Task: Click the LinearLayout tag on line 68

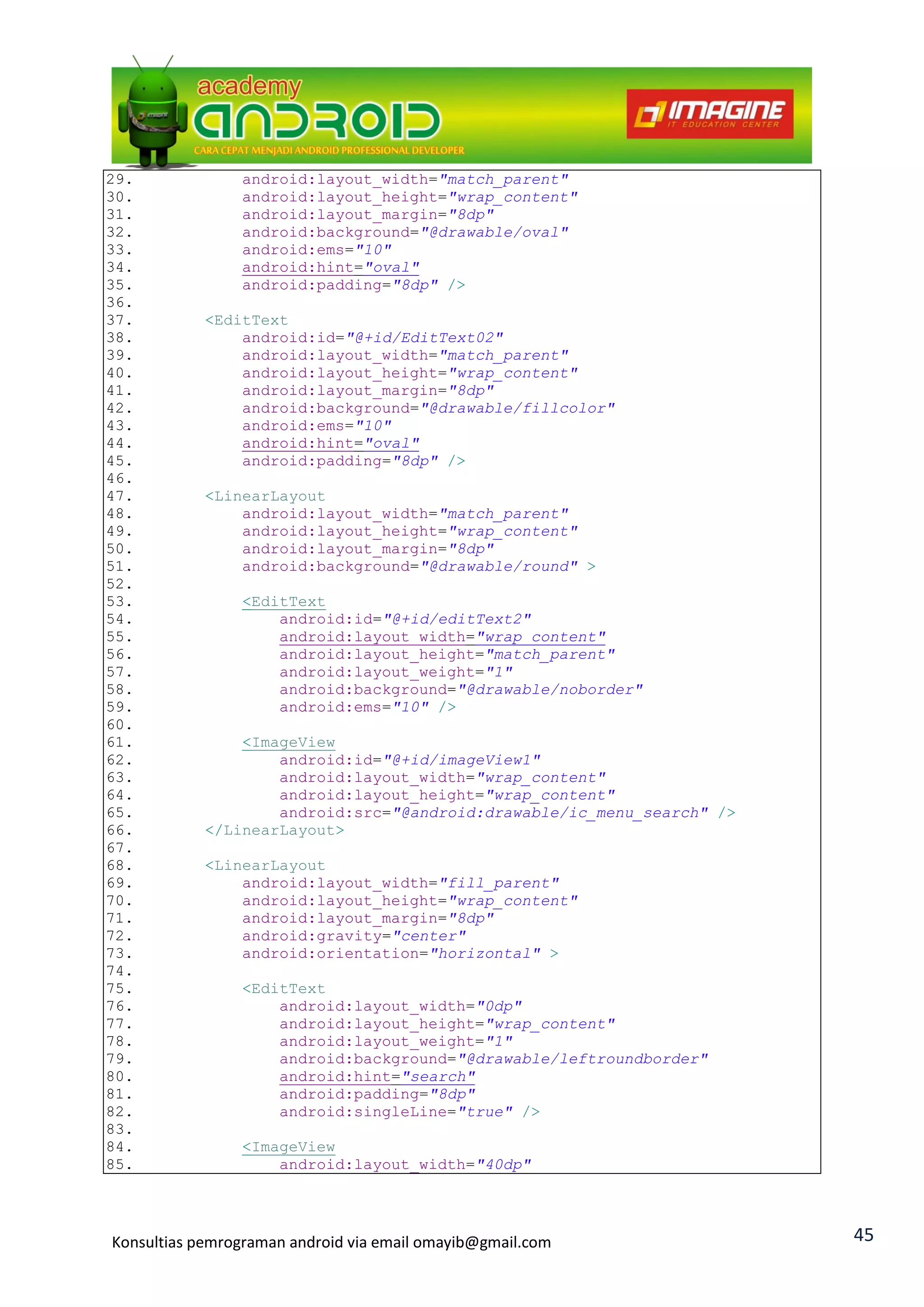Action: point(265,866)
